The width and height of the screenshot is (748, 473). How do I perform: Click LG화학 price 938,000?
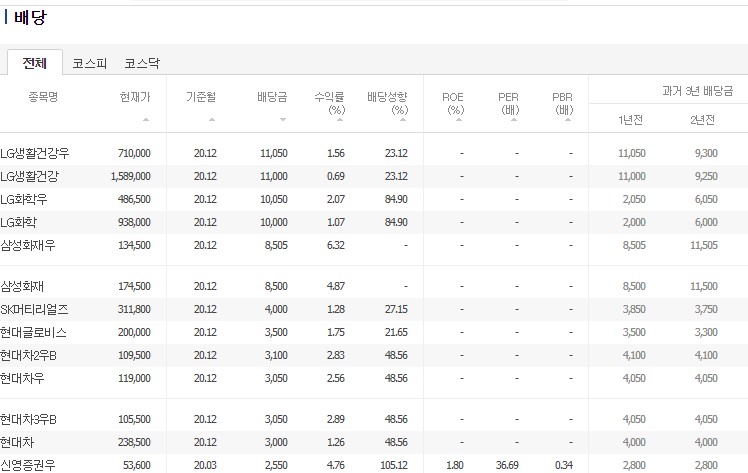(135, 222)
